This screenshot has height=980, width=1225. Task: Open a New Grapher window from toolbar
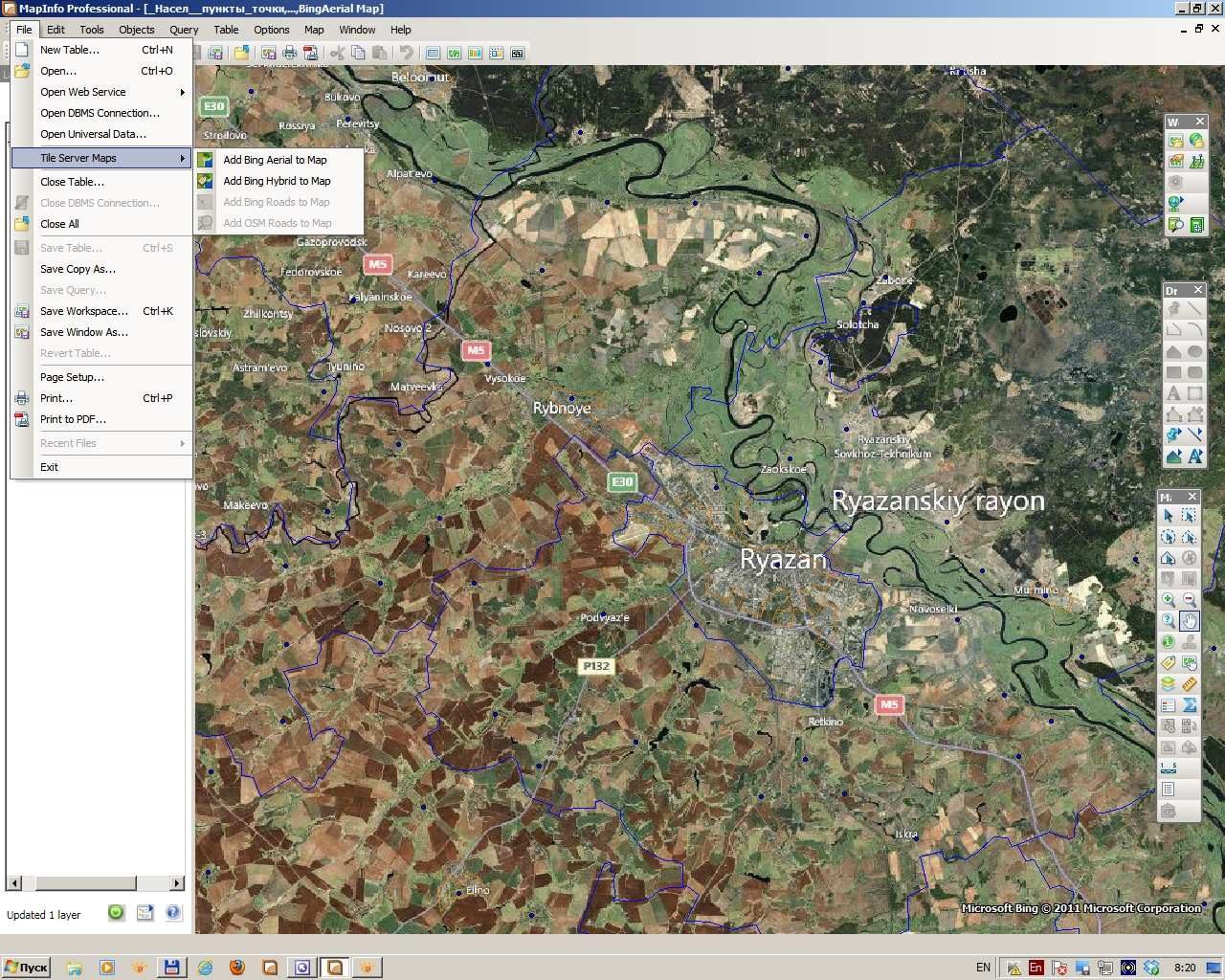(475, 53)
